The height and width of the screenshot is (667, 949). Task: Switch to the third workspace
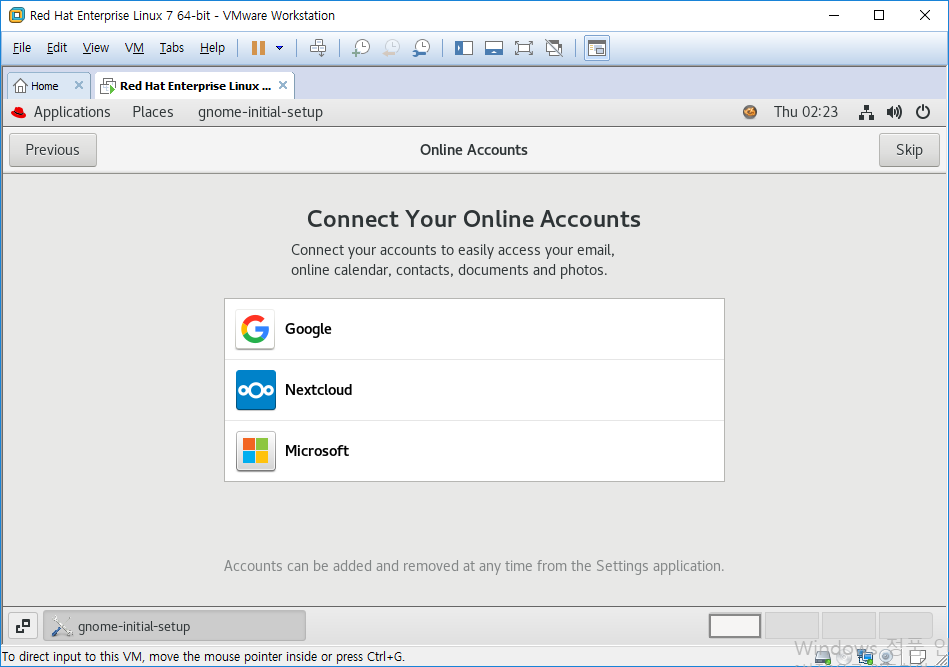849,626
